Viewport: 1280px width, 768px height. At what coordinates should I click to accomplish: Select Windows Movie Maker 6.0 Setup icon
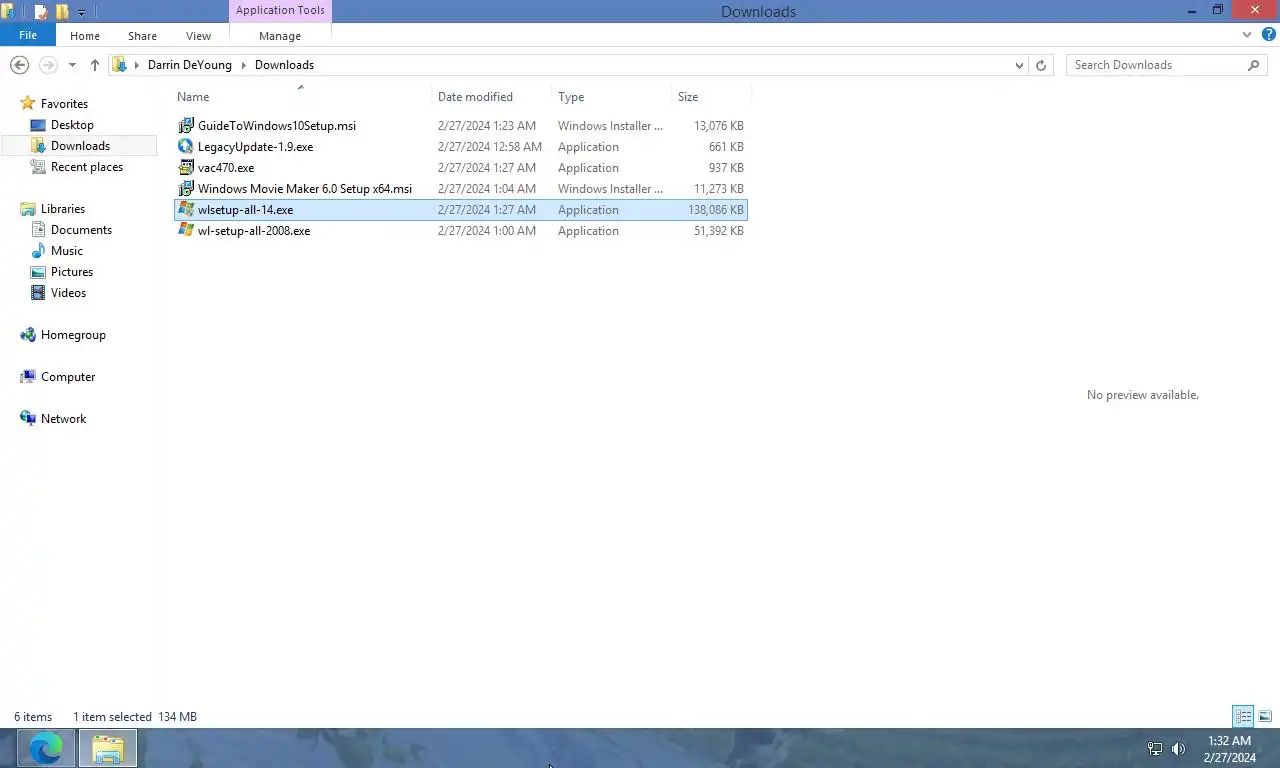[x=186, y=189]
